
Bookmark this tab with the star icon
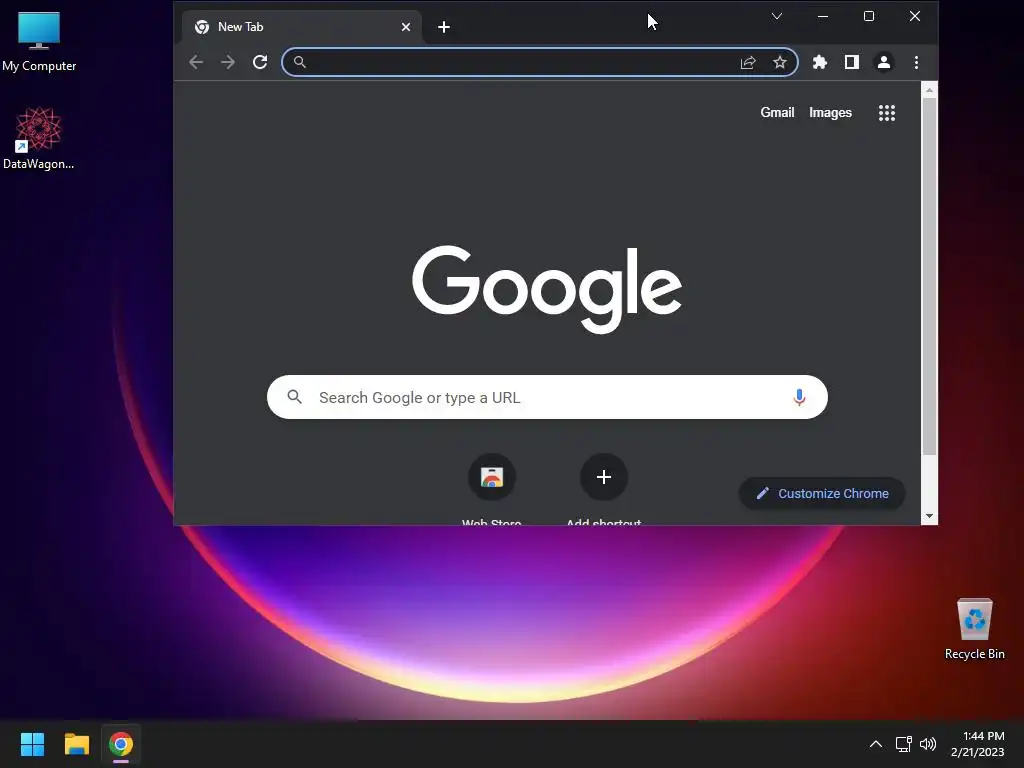click(x=780, y=62)
